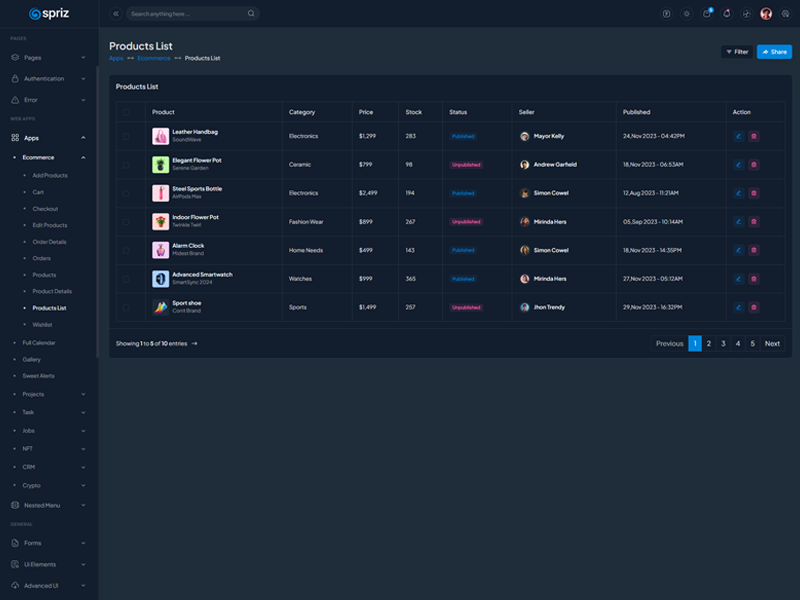This screenshot has height=600, width=800.
Task: Click the Share button
Action: click(774, 52)
